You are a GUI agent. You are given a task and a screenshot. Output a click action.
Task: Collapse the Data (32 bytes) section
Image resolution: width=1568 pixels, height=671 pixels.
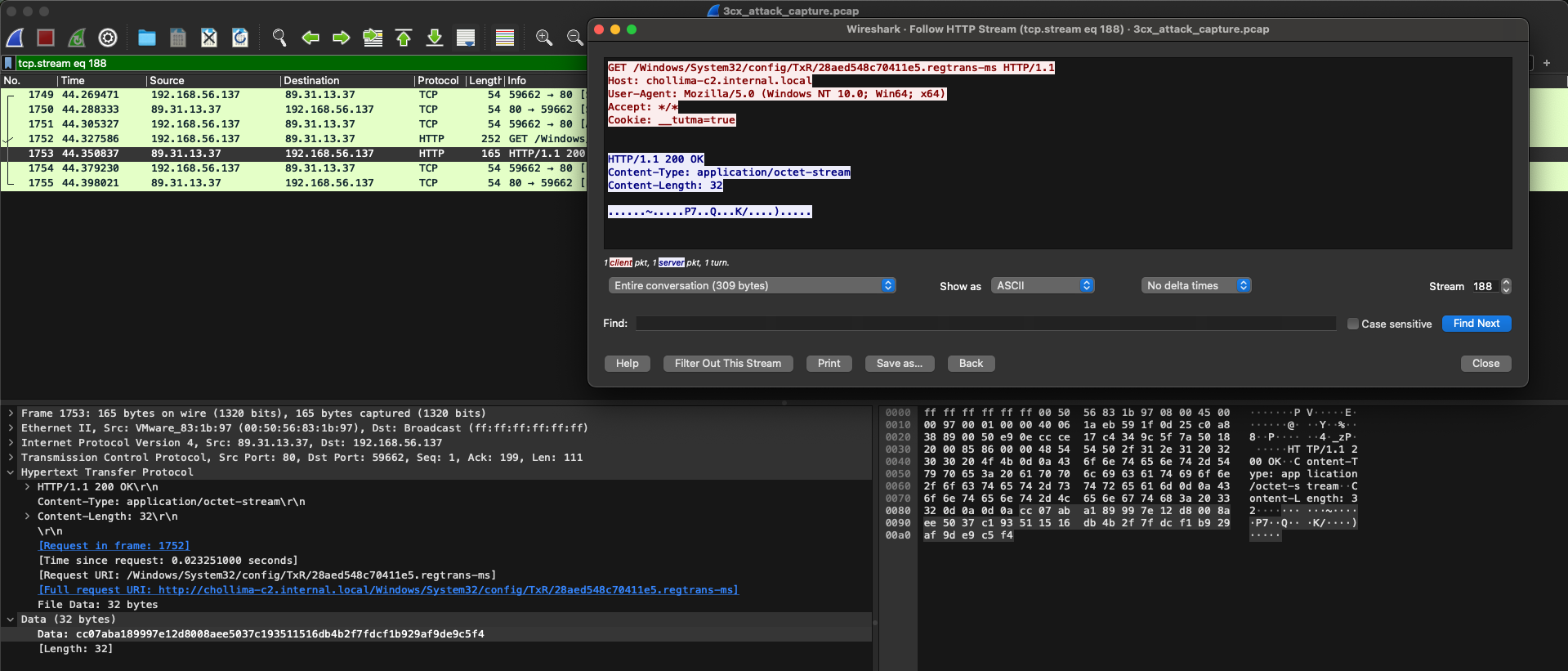click(11, 620)
